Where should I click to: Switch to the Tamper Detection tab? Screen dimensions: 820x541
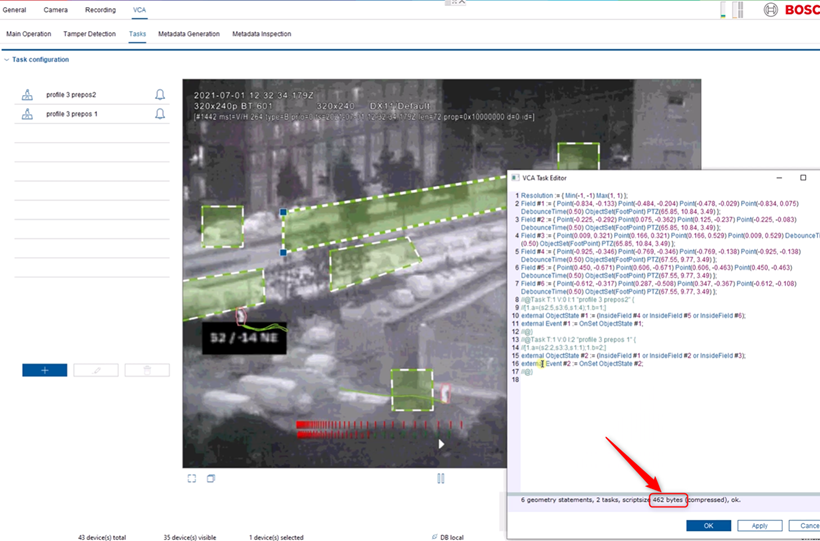[90, 34]
